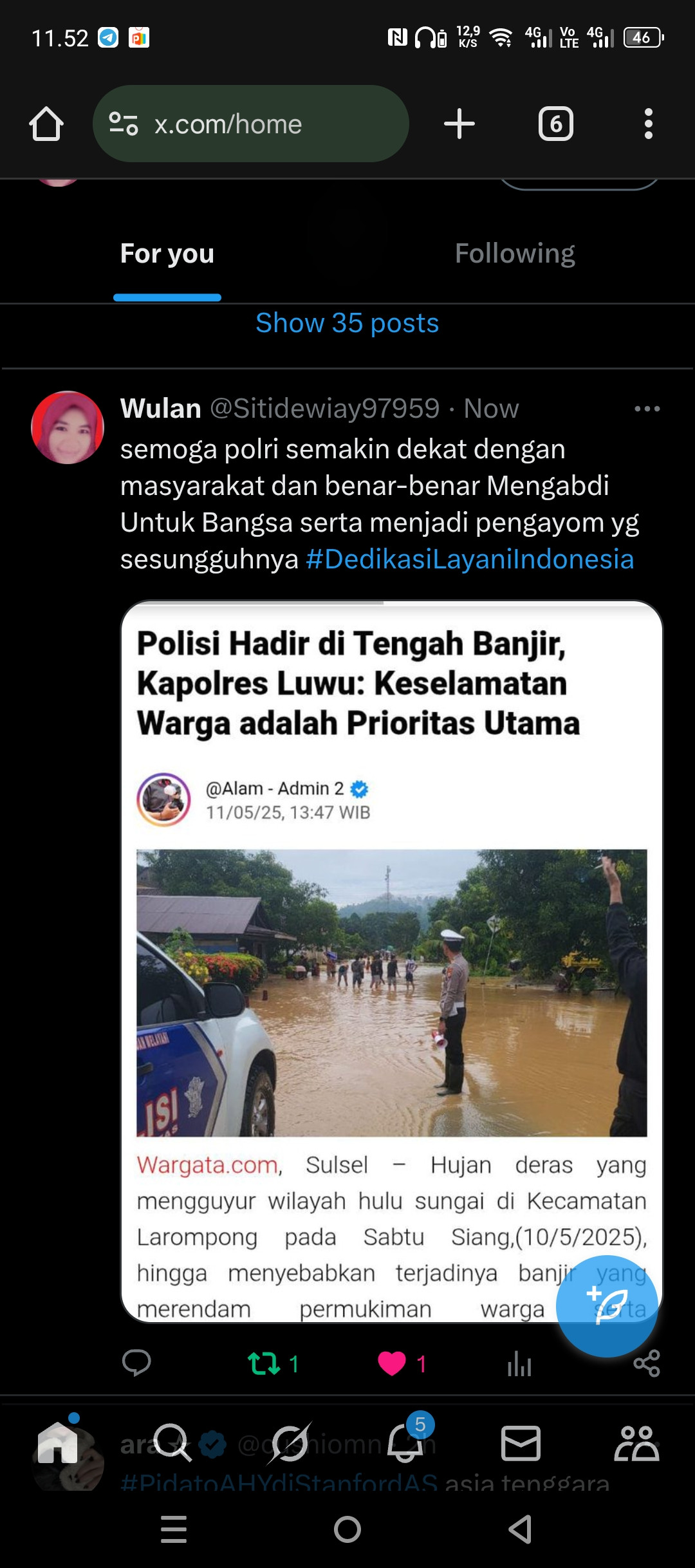Viewport: 695px width, 1568px height.
Task: Unlike the post via pink heart
Action: pyautogui.click(x=391, y=1363)
